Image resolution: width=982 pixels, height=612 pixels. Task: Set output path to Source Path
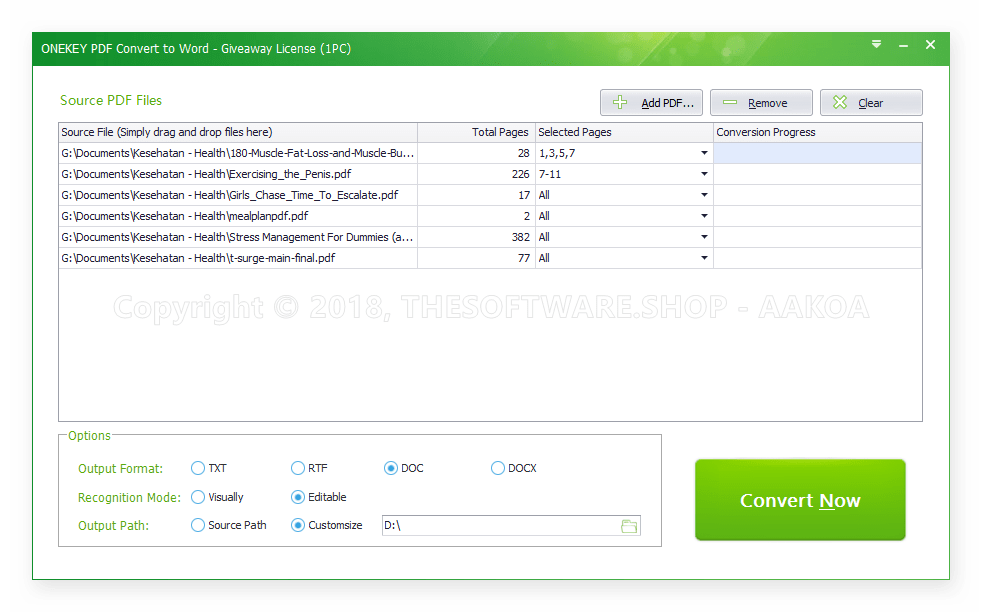coord(198,525)
